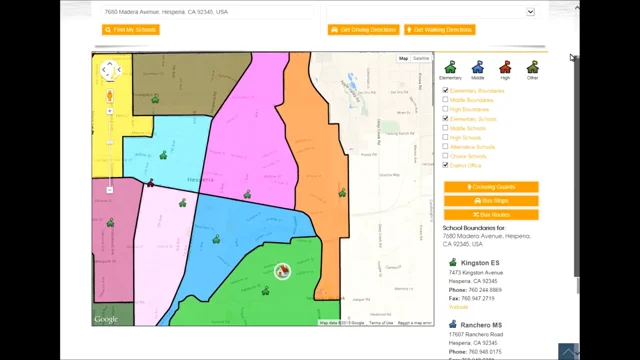The width and height of the screenshot is (640, 360).
Task: Switch map to Satellite view tab
Action: [x=421, y=58]
